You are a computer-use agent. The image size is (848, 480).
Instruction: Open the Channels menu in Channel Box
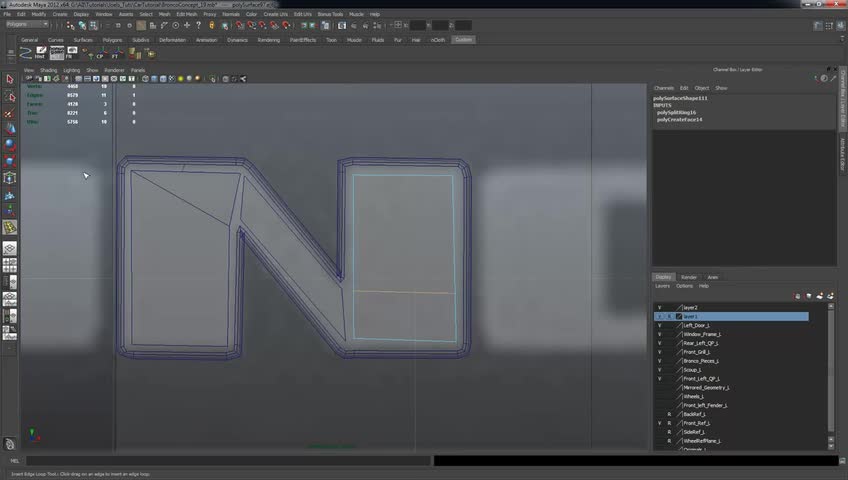664,88
